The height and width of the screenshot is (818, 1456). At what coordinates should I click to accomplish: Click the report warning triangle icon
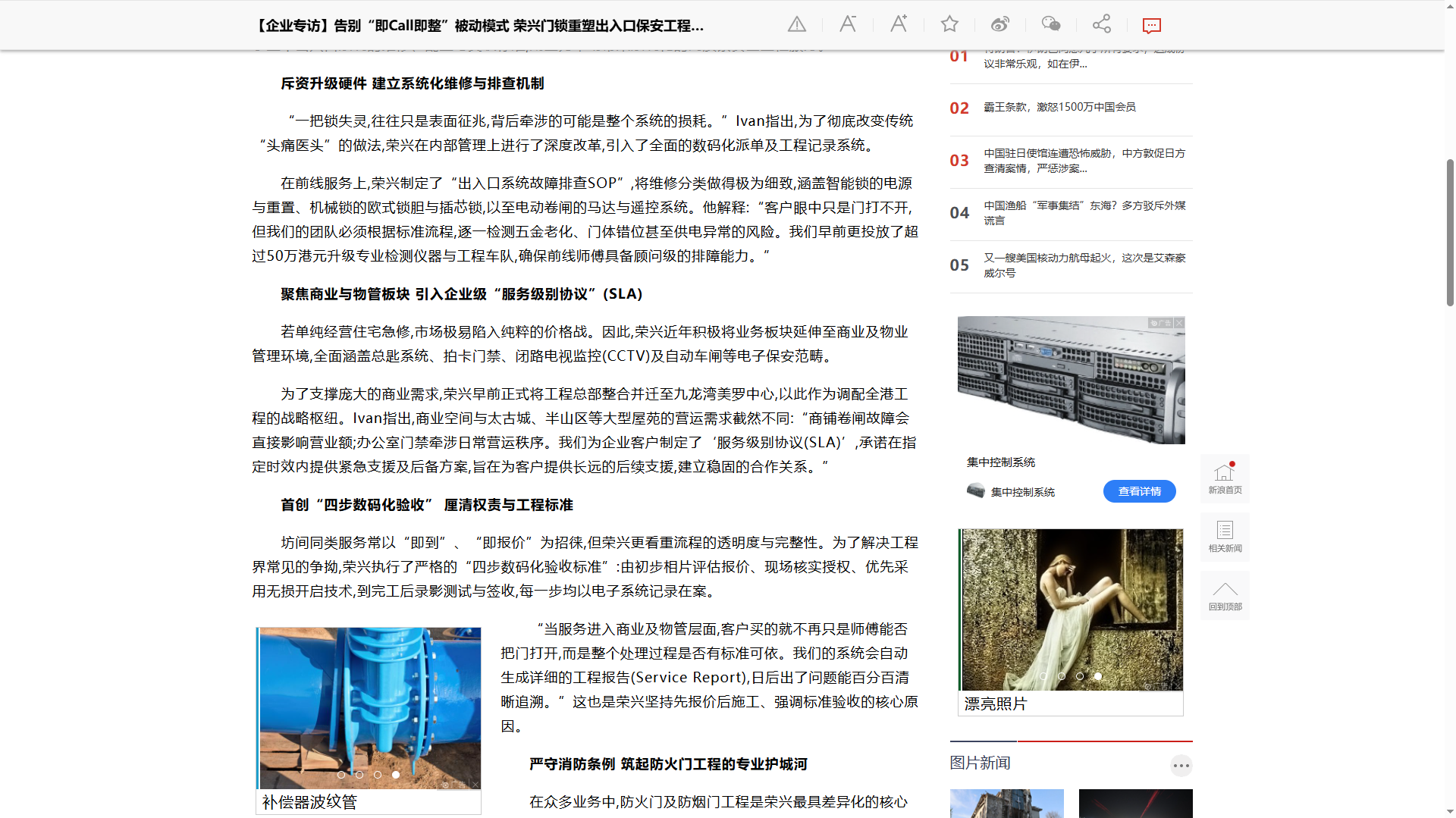point(796,24)
